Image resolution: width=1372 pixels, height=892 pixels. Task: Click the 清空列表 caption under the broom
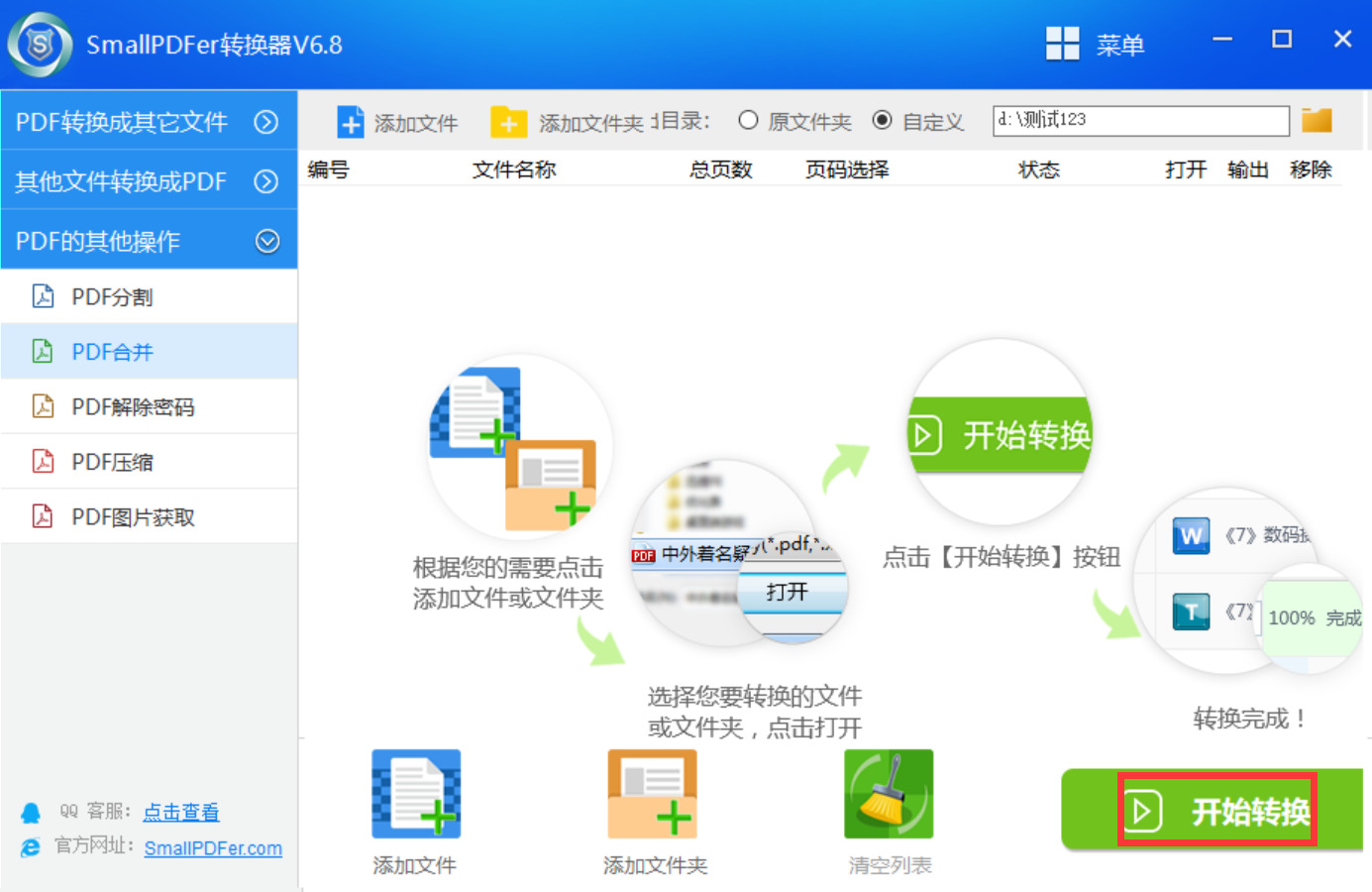tap(890, 865)
